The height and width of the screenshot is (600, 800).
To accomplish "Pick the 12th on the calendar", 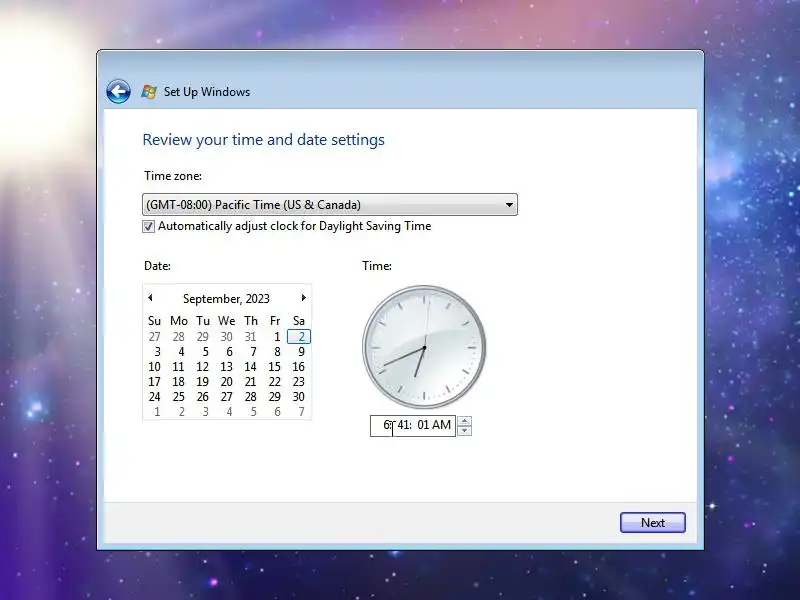I will click(x=203, y=367).
